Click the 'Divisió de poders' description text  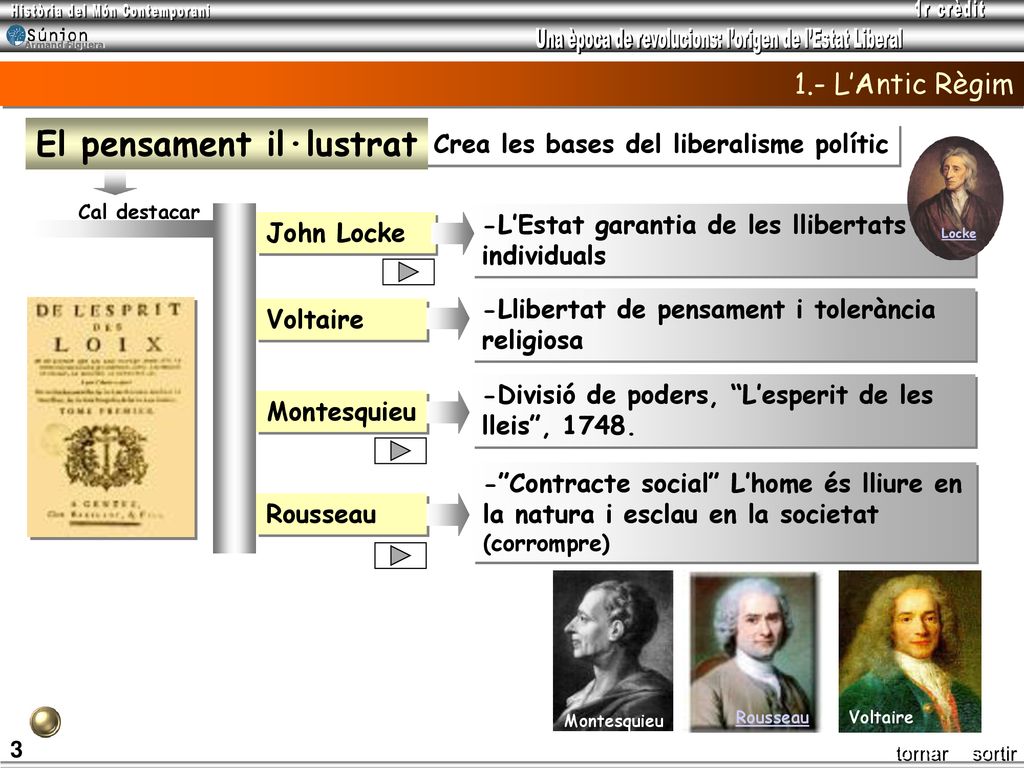(708, 410)
